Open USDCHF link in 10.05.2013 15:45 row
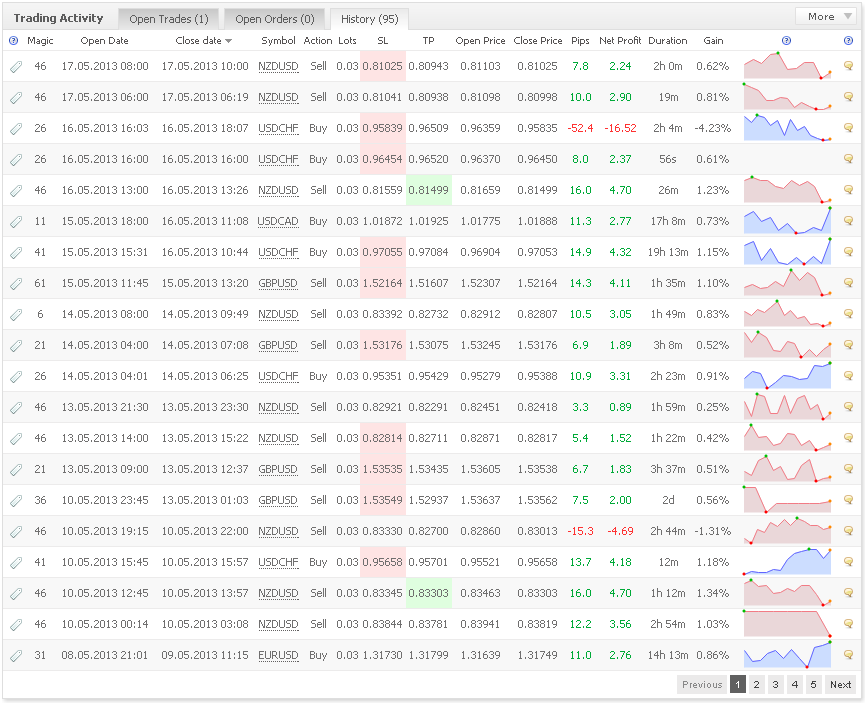 (x=278, y=562)
